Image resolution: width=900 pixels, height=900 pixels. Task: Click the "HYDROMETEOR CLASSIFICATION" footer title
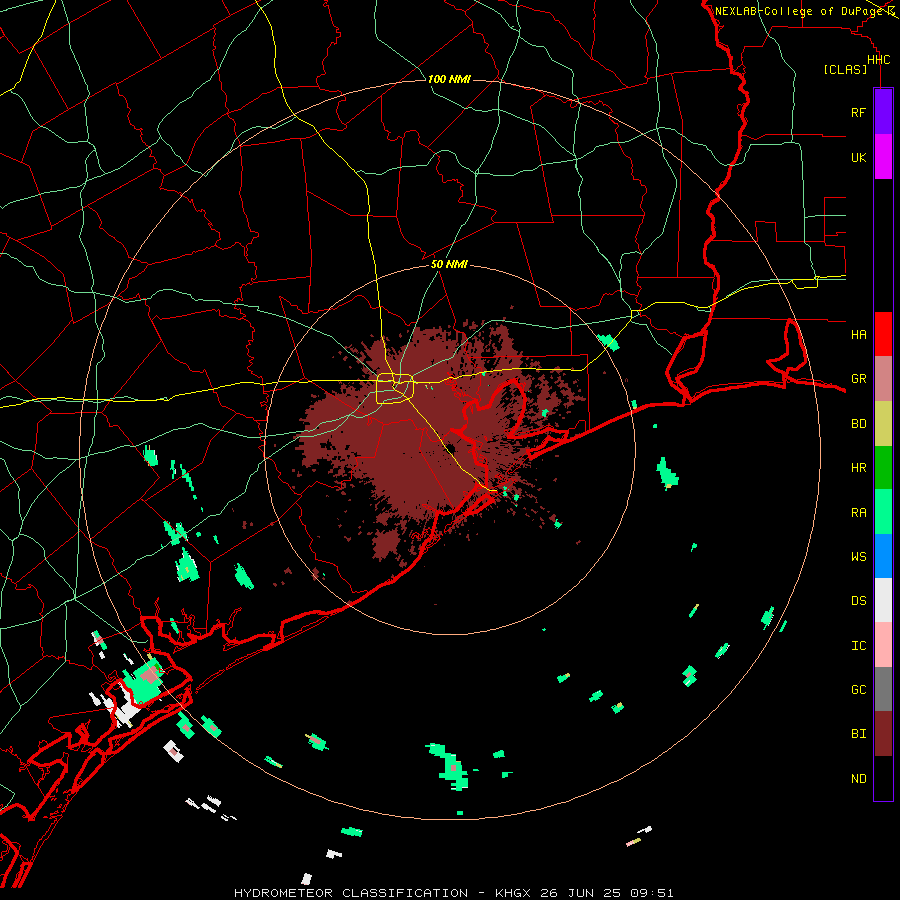351,893
